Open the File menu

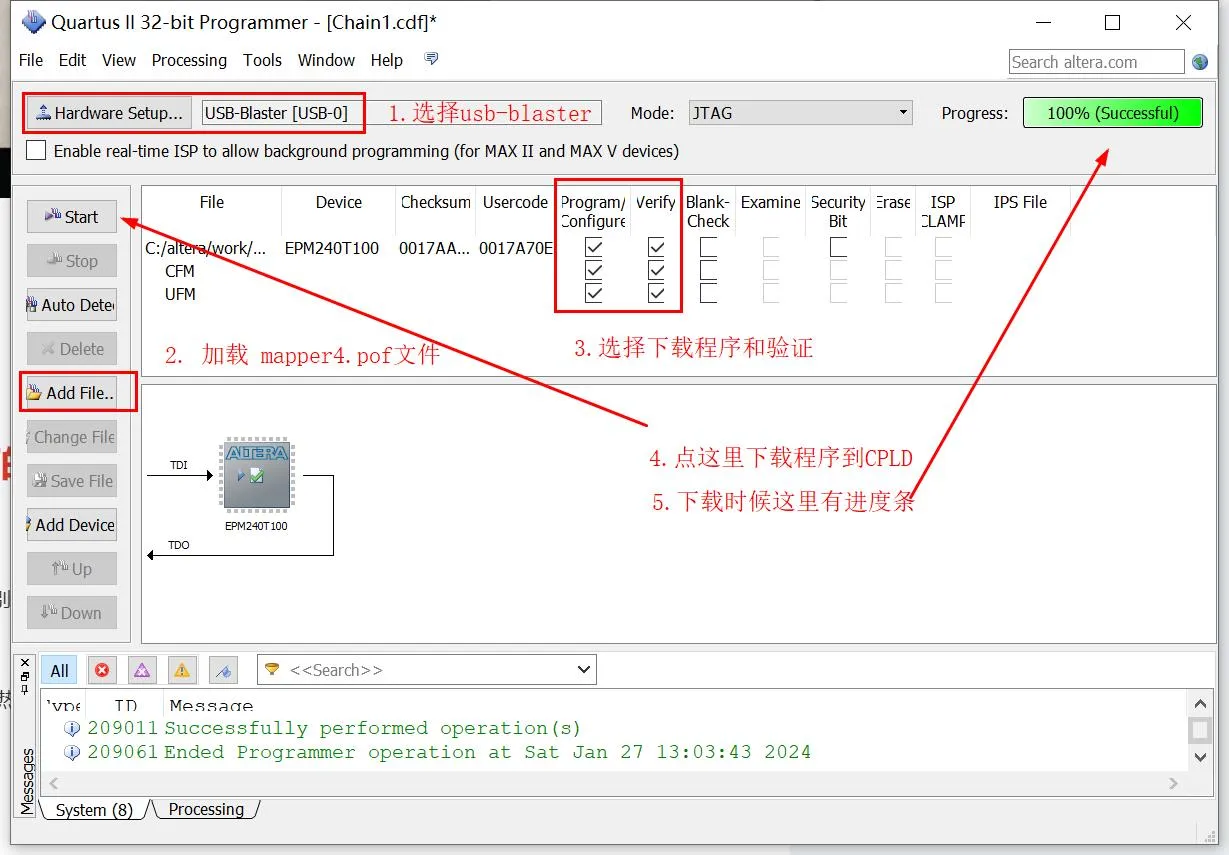(31, 60)
